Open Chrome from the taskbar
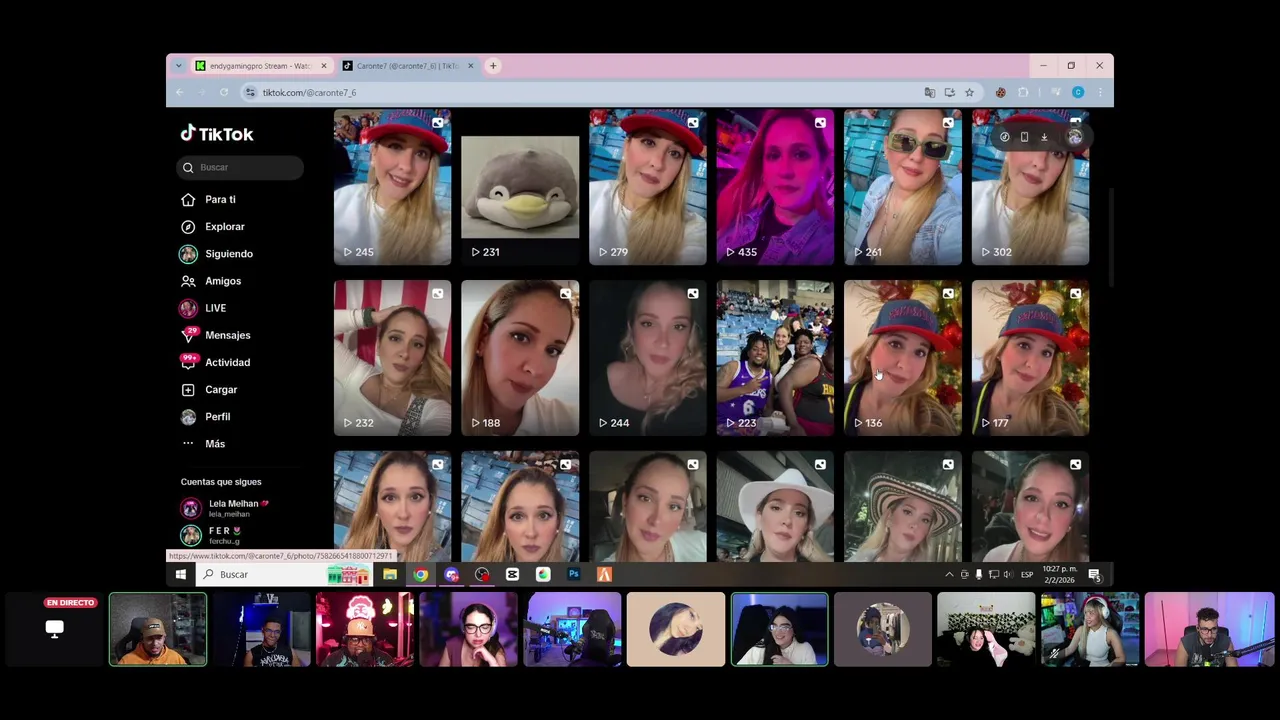Viewport: 1280px width, 720px height. click(421, 574)
